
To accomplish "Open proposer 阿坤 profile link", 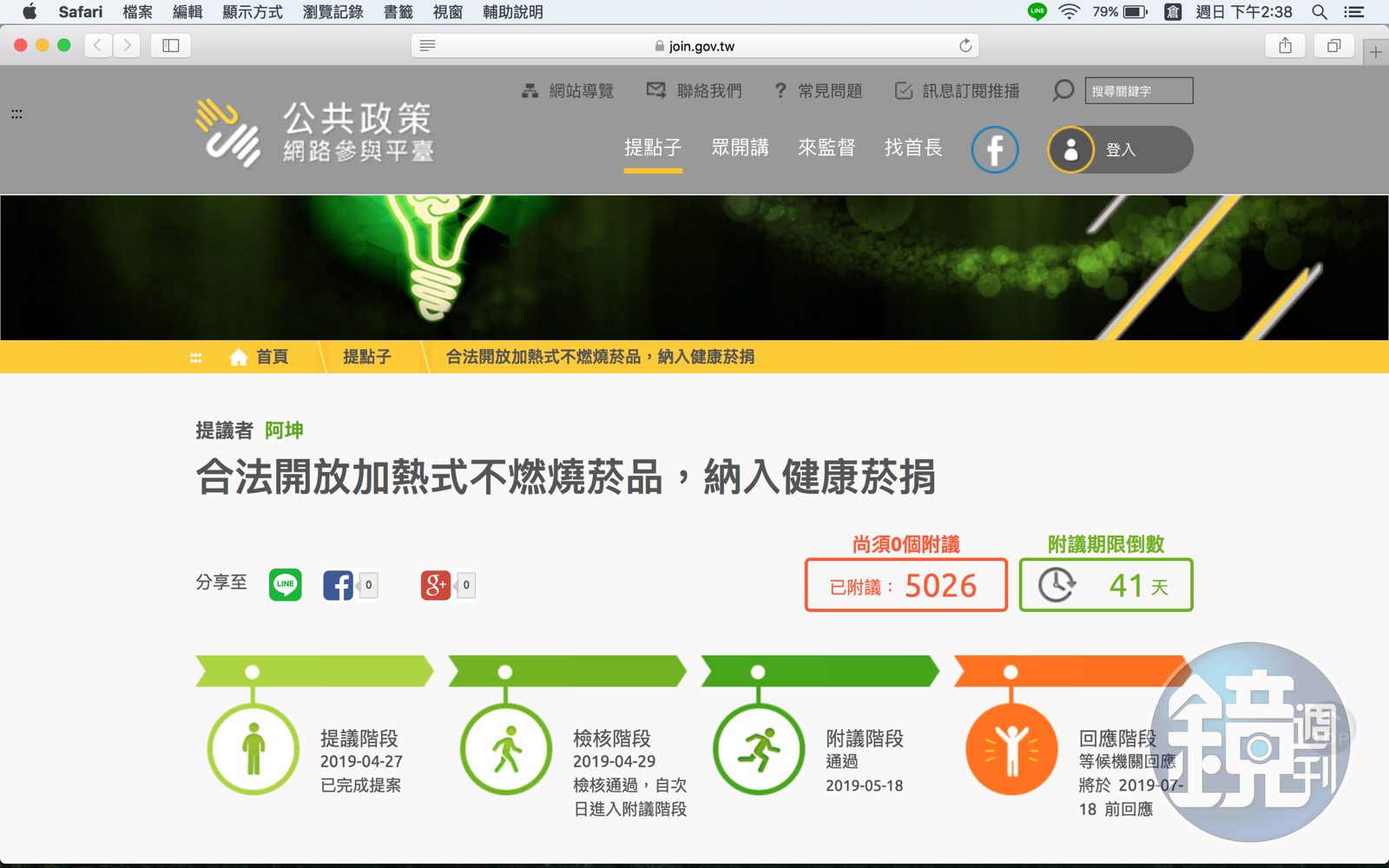I will pyautogui.click(x=284, y=431).
